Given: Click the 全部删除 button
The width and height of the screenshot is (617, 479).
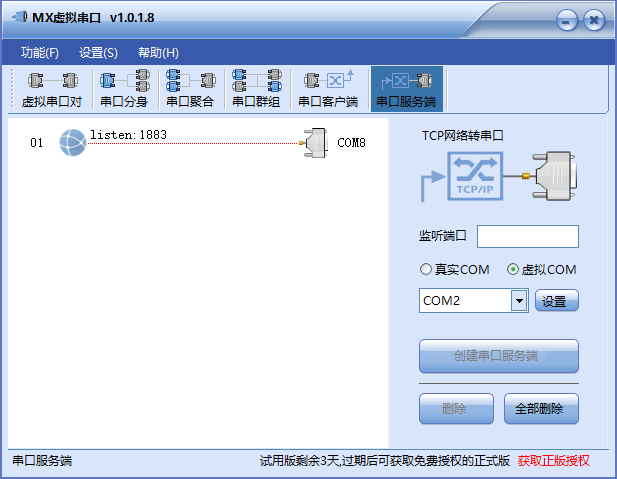Looking at the screenshot, I should tap(541, 409).
